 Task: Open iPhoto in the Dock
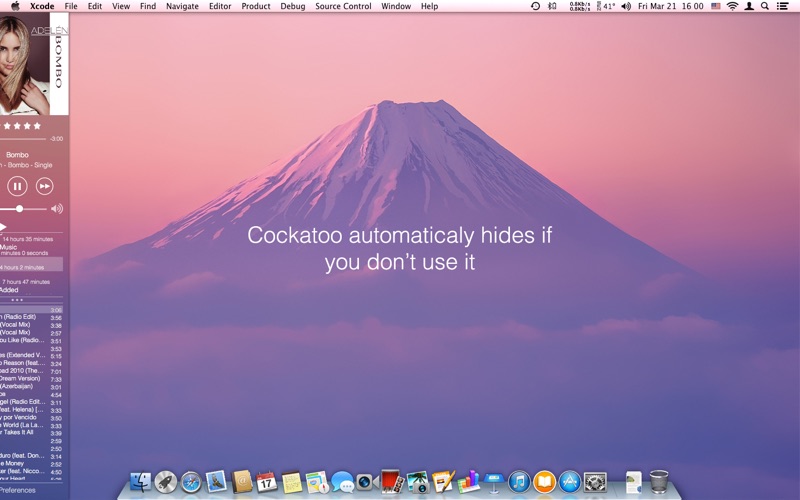click(x=418, y=482)
